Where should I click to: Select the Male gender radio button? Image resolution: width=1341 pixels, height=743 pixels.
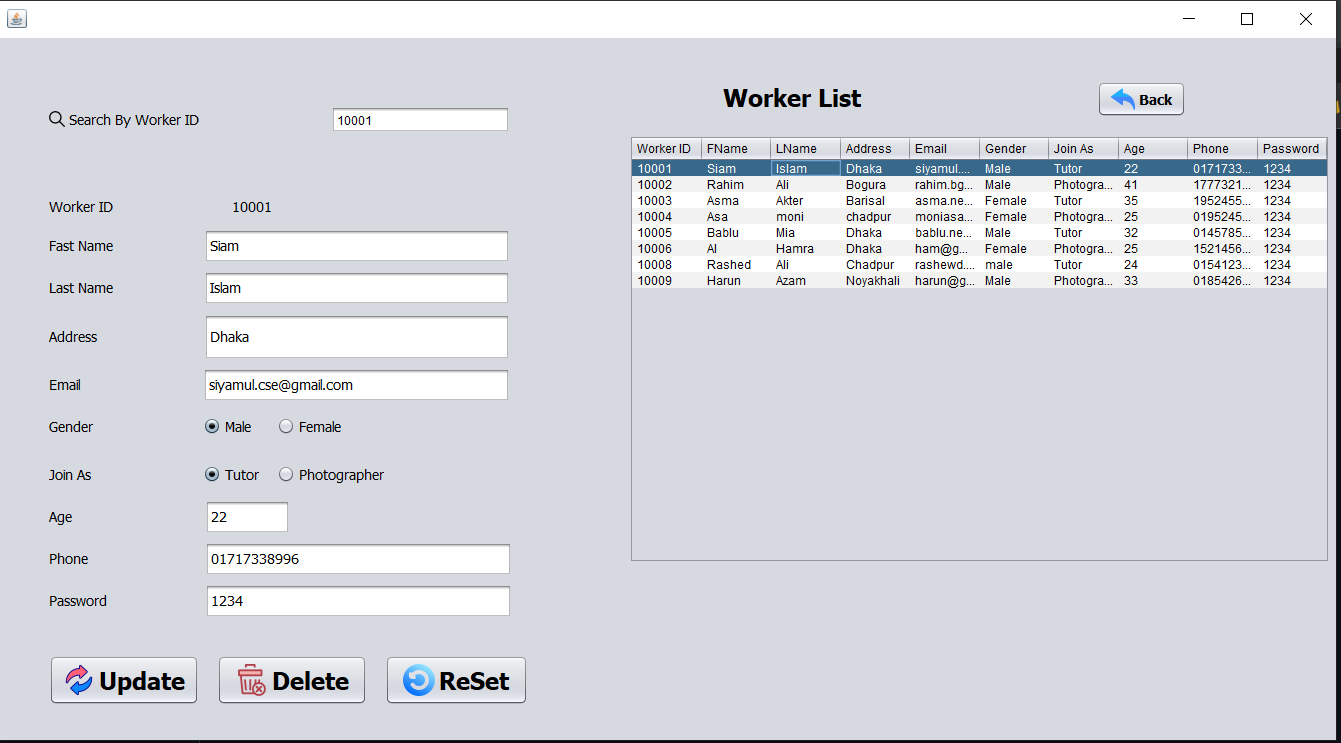coord(212,426)
